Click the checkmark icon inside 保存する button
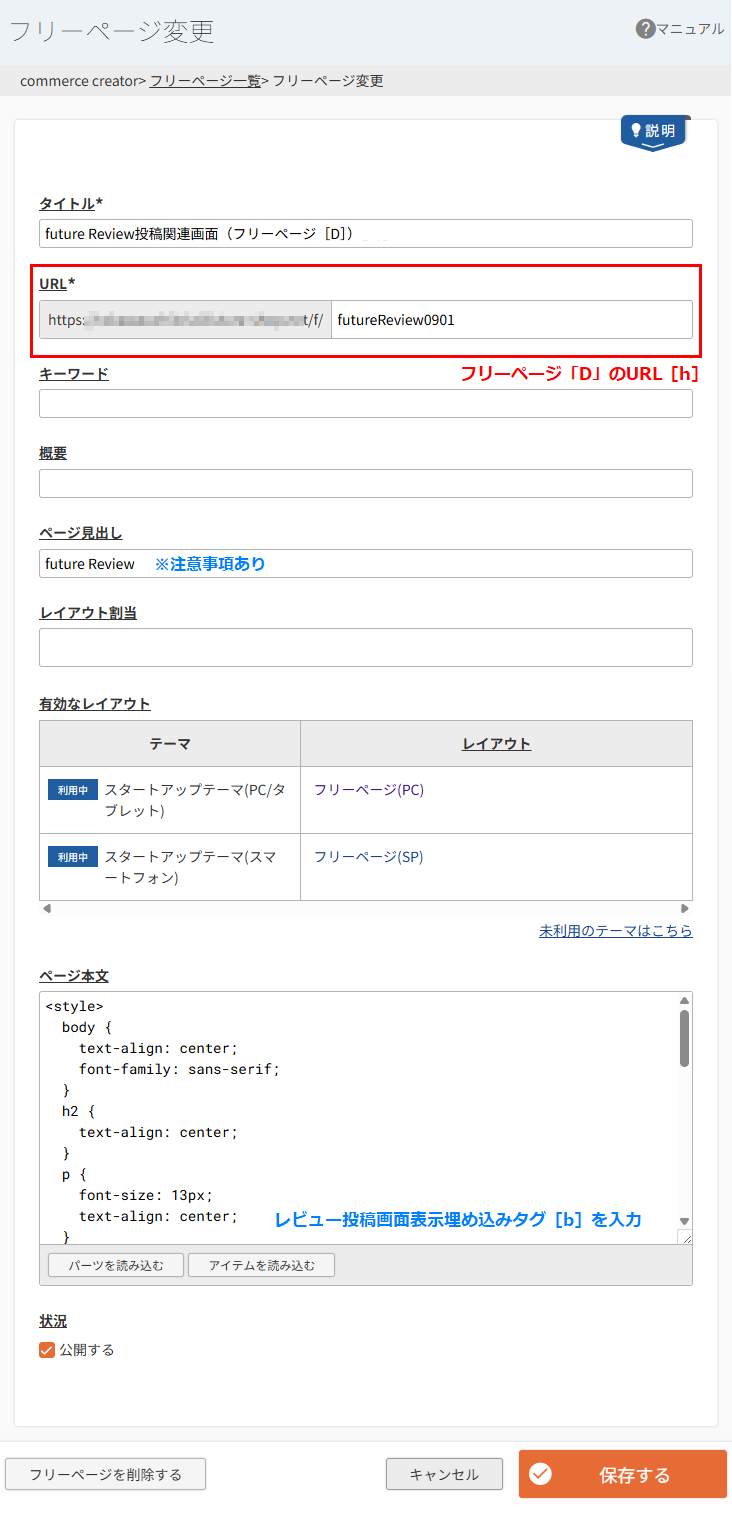Screen dimensions: 732x1531 [x=540, y=1474]
